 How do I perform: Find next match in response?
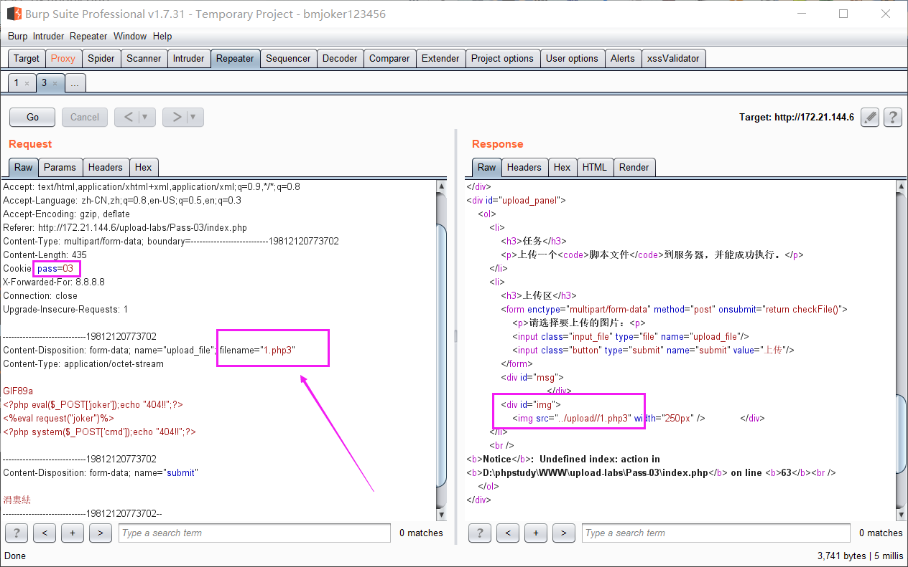tap(563, 533)
